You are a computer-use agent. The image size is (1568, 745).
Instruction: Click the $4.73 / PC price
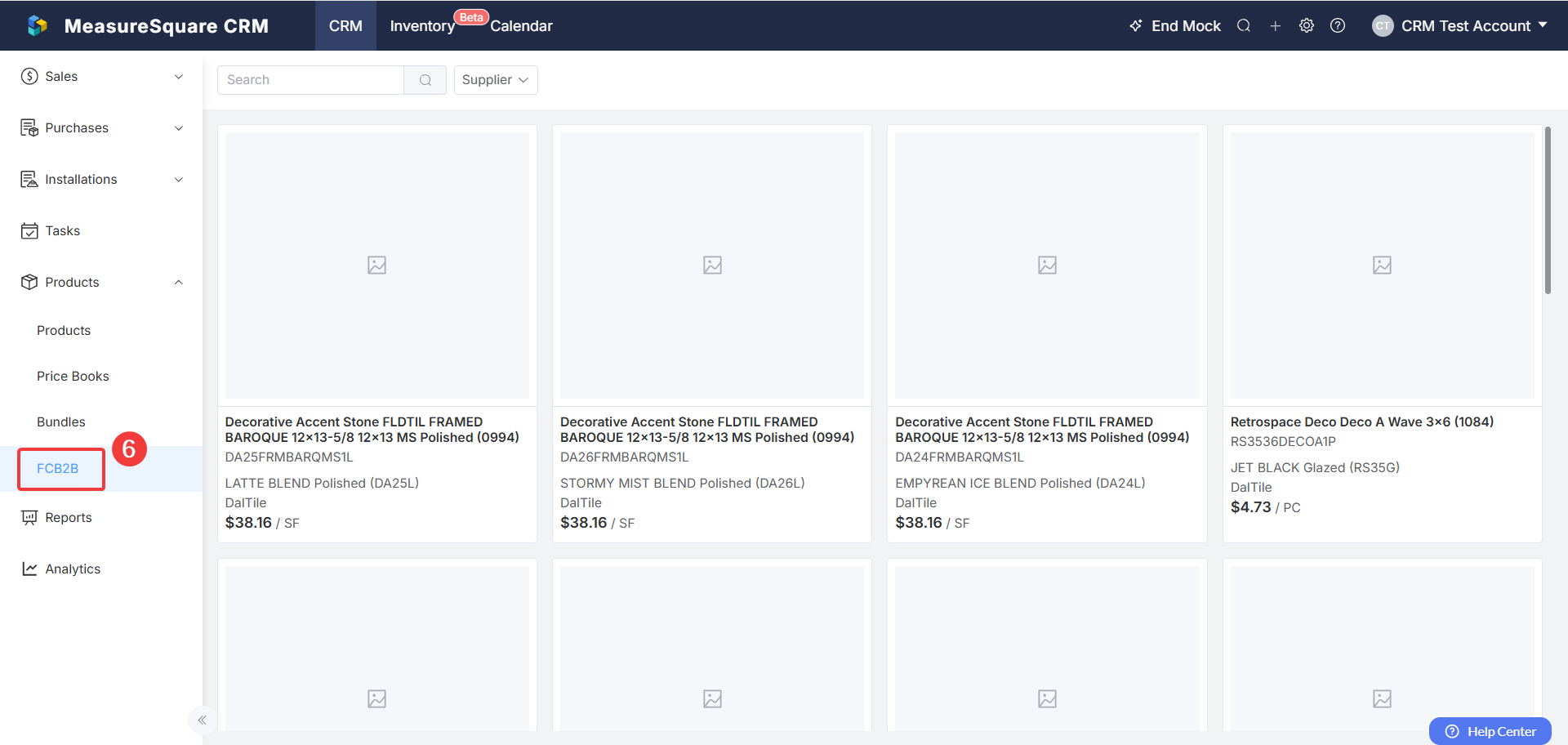(x=1266, y=507)
